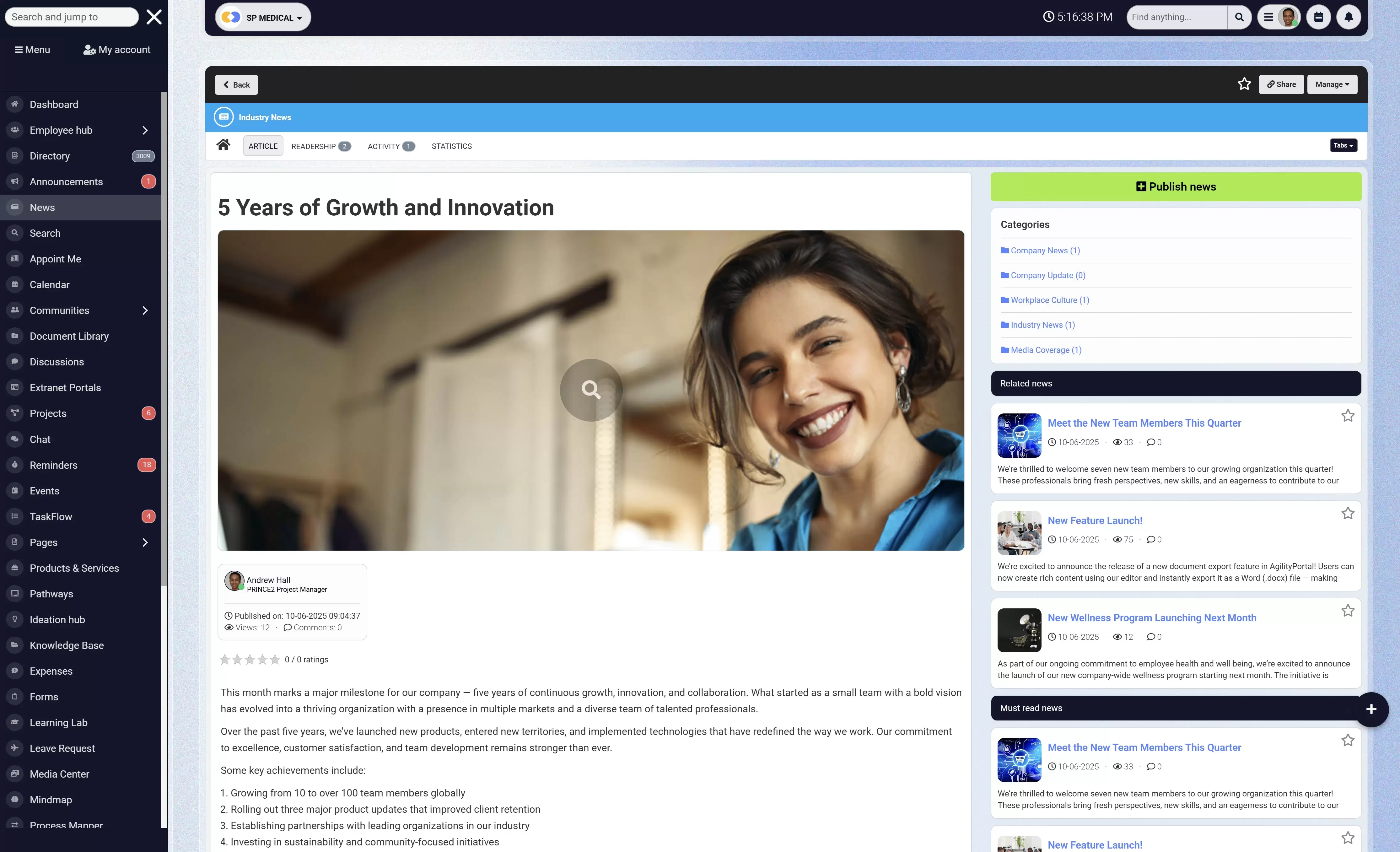Expand the Communities sidebar entry
The width and height of the screenshot is (1400, 852).
[x=145, y=310]
